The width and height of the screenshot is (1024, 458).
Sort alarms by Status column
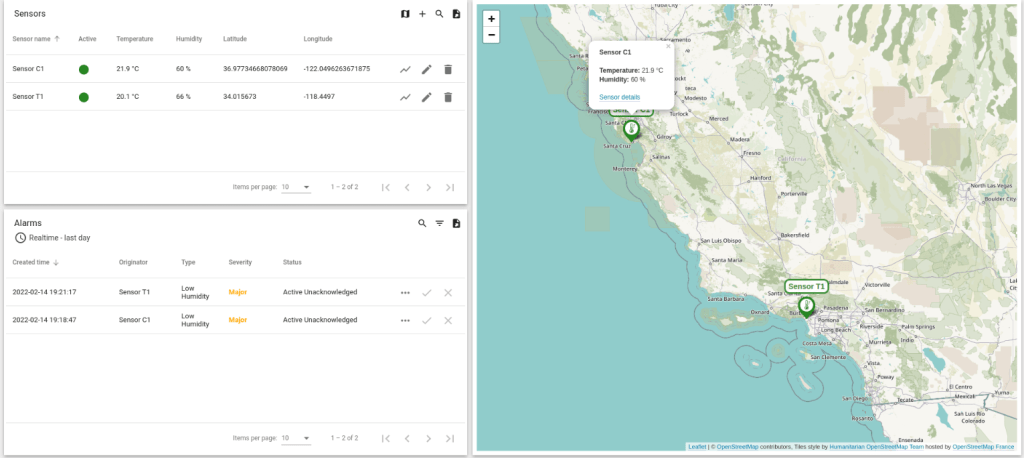292,263
